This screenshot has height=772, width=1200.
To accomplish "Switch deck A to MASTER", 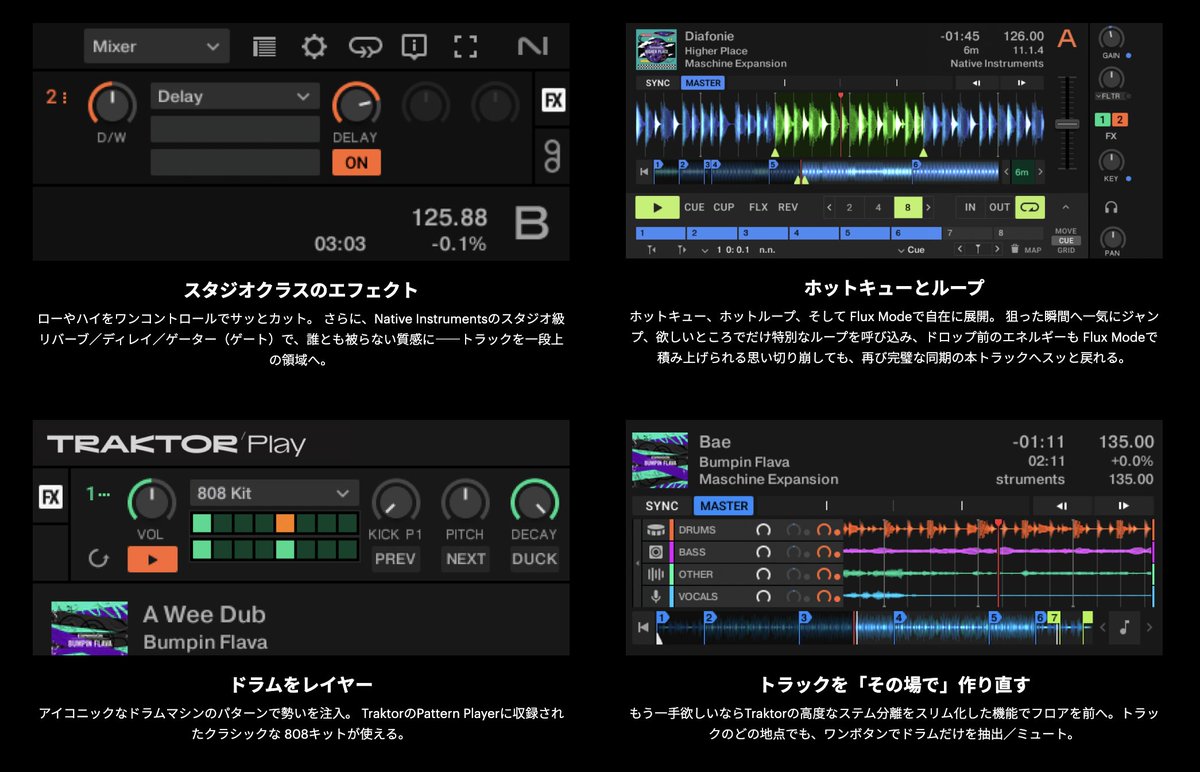I will click(701, 82).
